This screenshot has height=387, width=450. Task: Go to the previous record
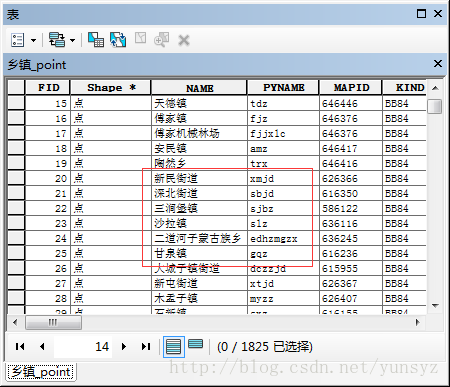point(42,346)
